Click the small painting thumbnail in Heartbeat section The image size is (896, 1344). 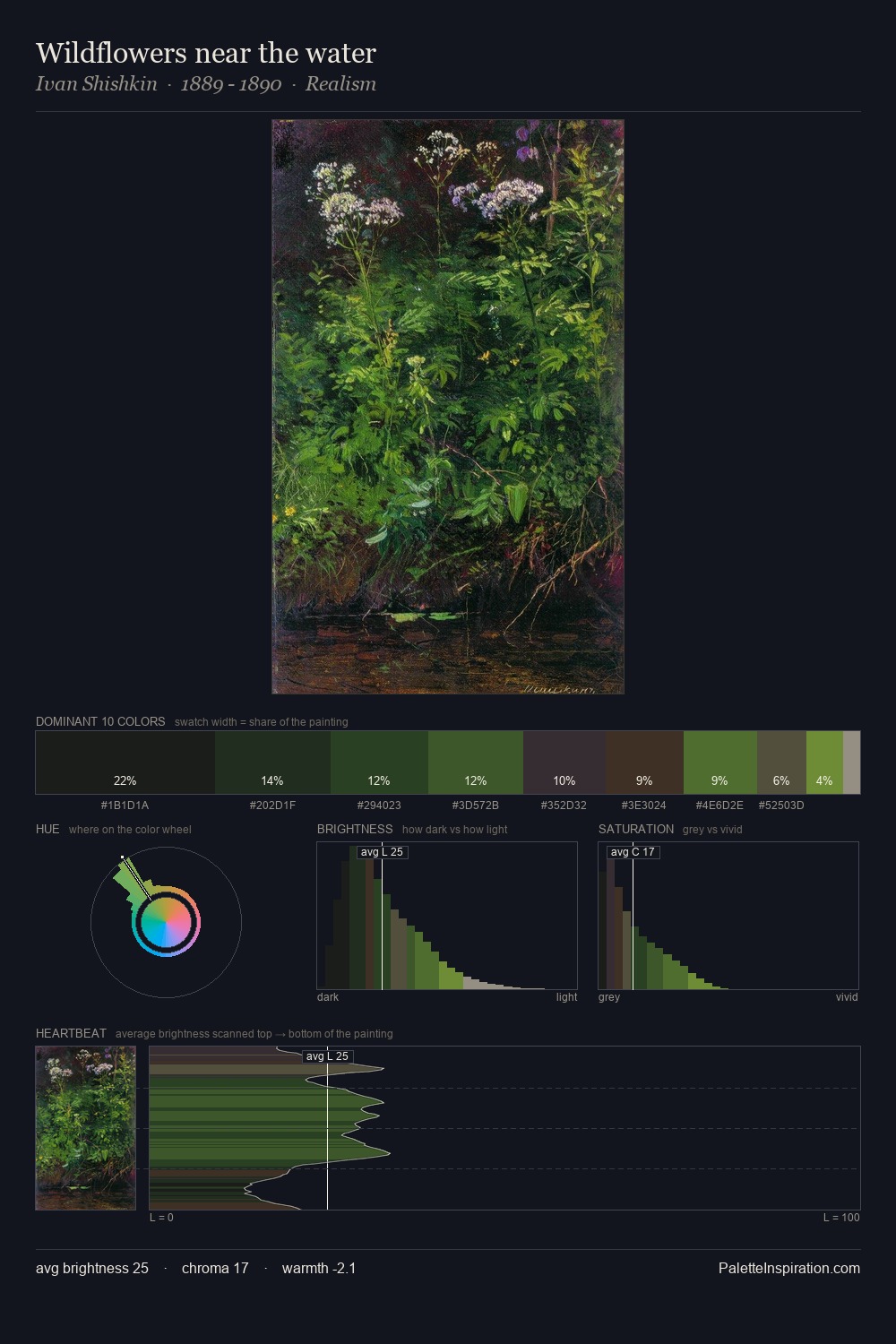pyautogui.click(x=86, y=1128)
